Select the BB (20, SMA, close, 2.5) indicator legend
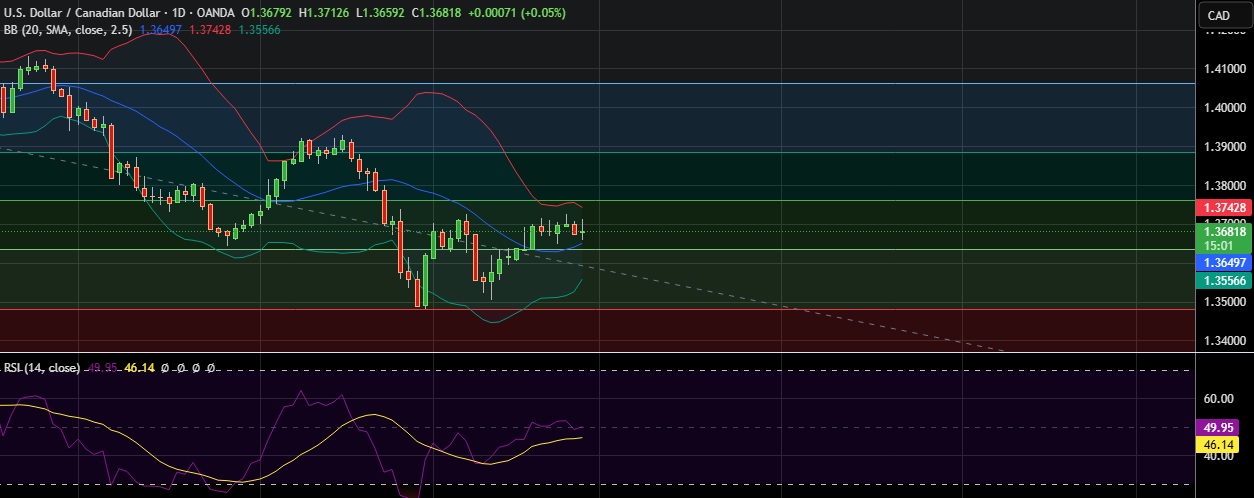This screenshot has height=498, width=1254. (x=69, y=30)
